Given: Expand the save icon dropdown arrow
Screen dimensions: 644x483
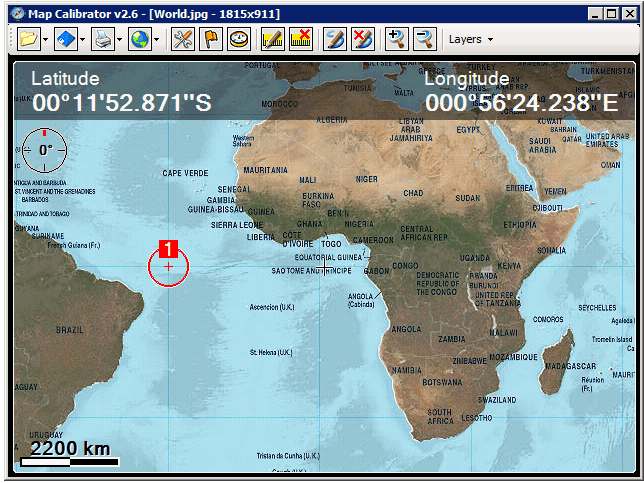Looking at the screenshot, I should tap(82, 40).
